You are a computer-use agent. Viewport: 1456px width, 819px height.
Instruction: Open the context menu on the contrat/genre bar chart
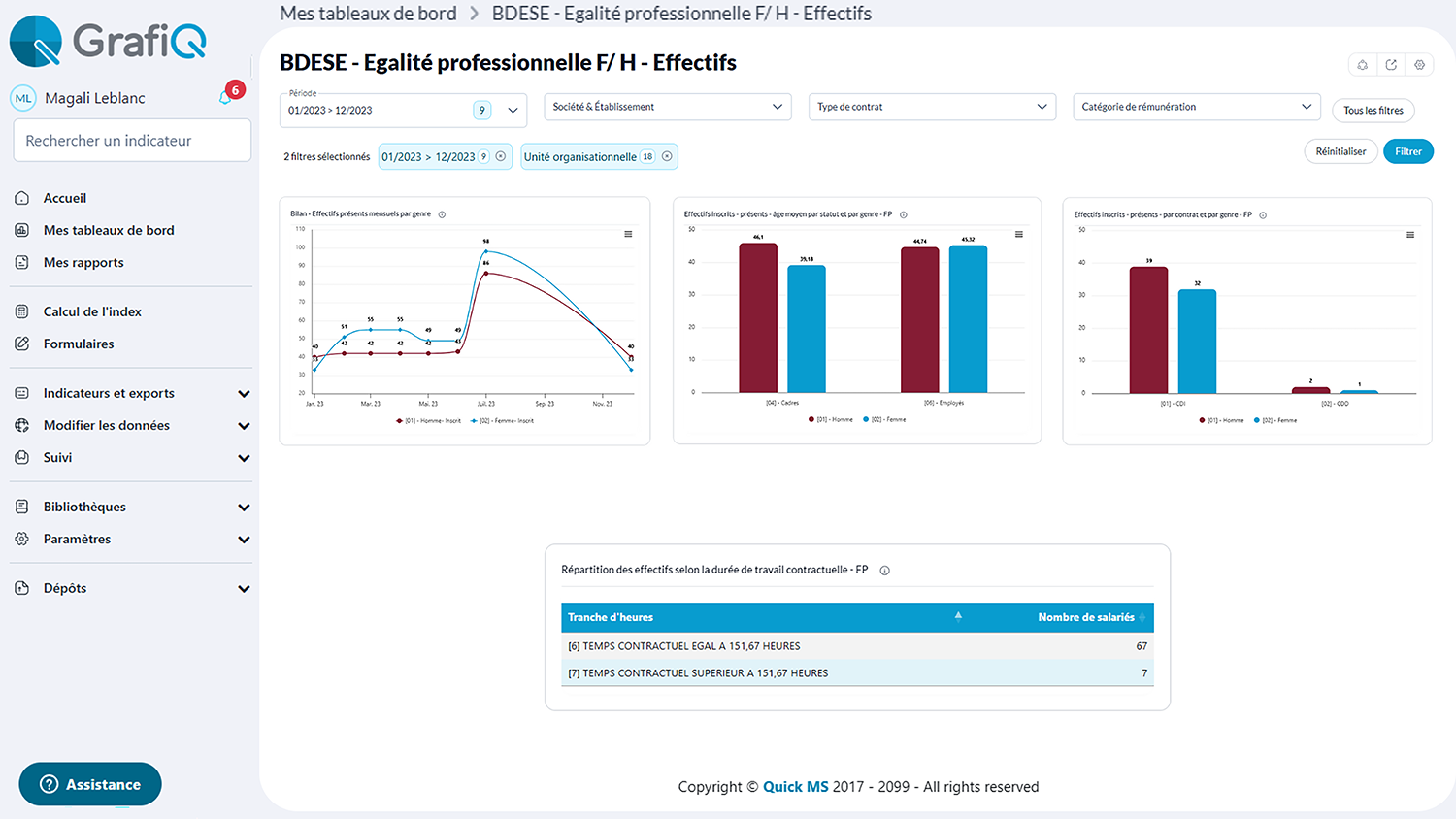click(1409, 234)
